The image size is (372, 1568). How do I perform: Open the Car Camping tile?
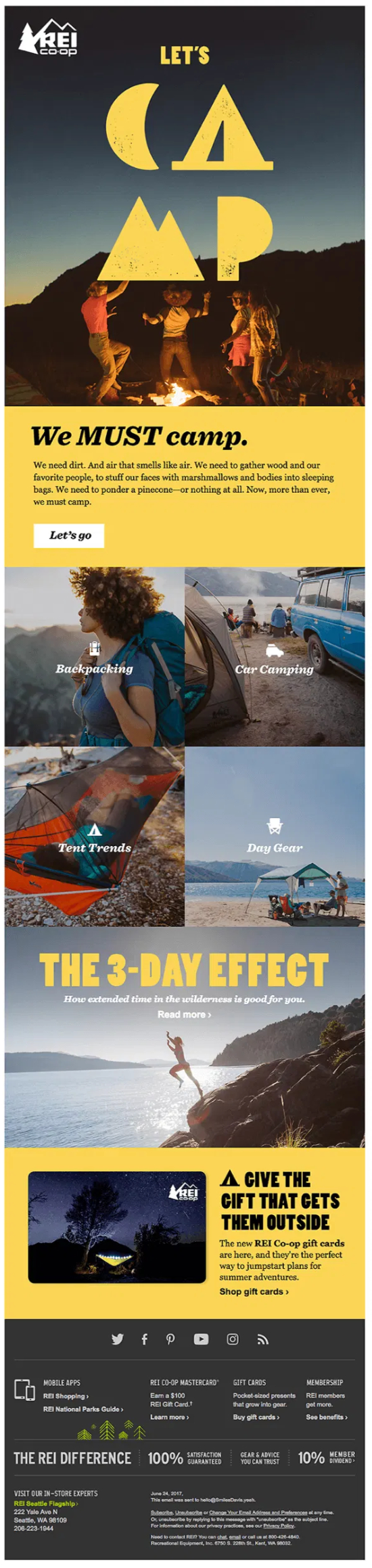275,656
